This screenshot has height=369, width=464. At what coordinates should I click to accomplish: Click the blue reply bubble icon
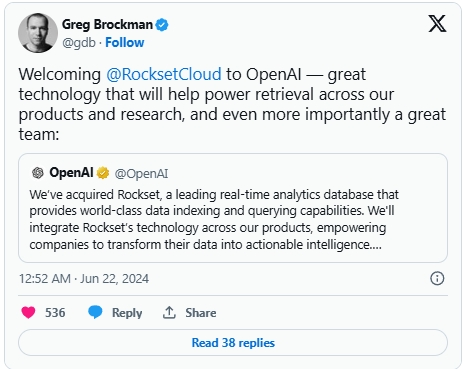click(x=95, y=312)
